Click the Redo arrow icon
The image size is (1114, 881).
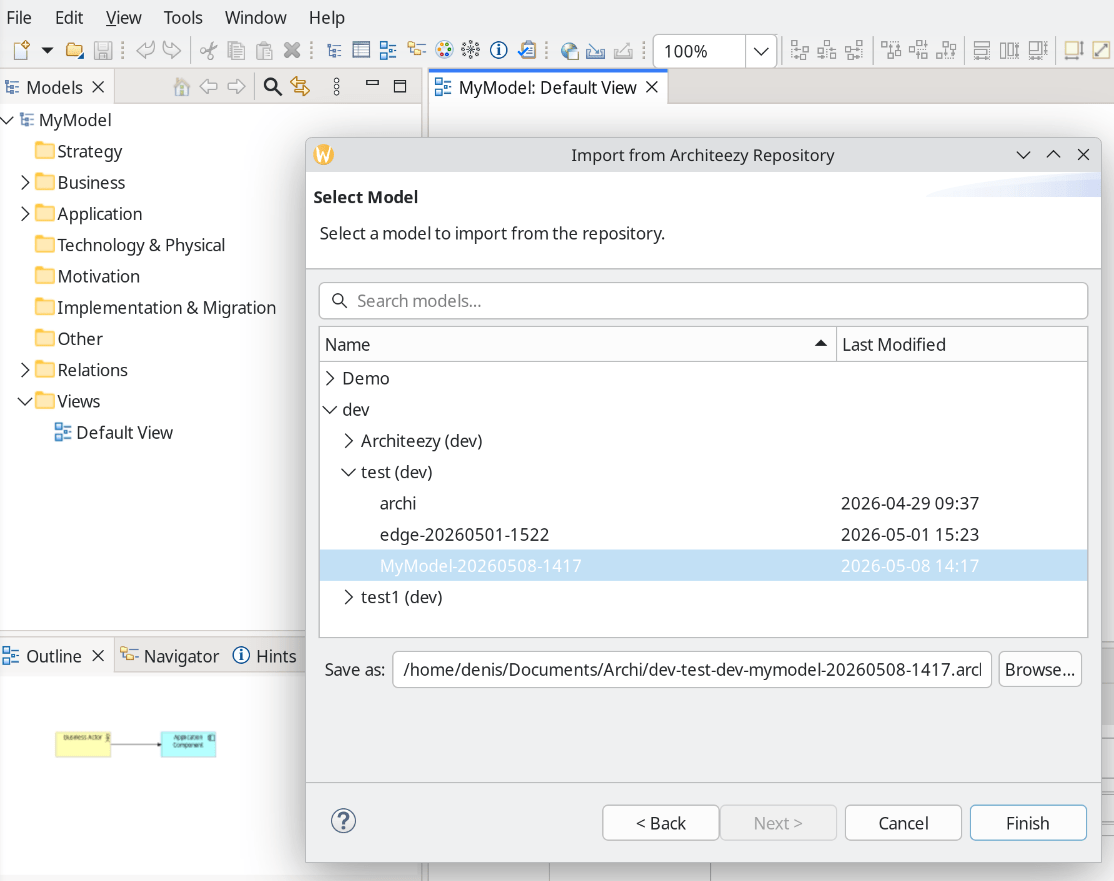point(172,50)
